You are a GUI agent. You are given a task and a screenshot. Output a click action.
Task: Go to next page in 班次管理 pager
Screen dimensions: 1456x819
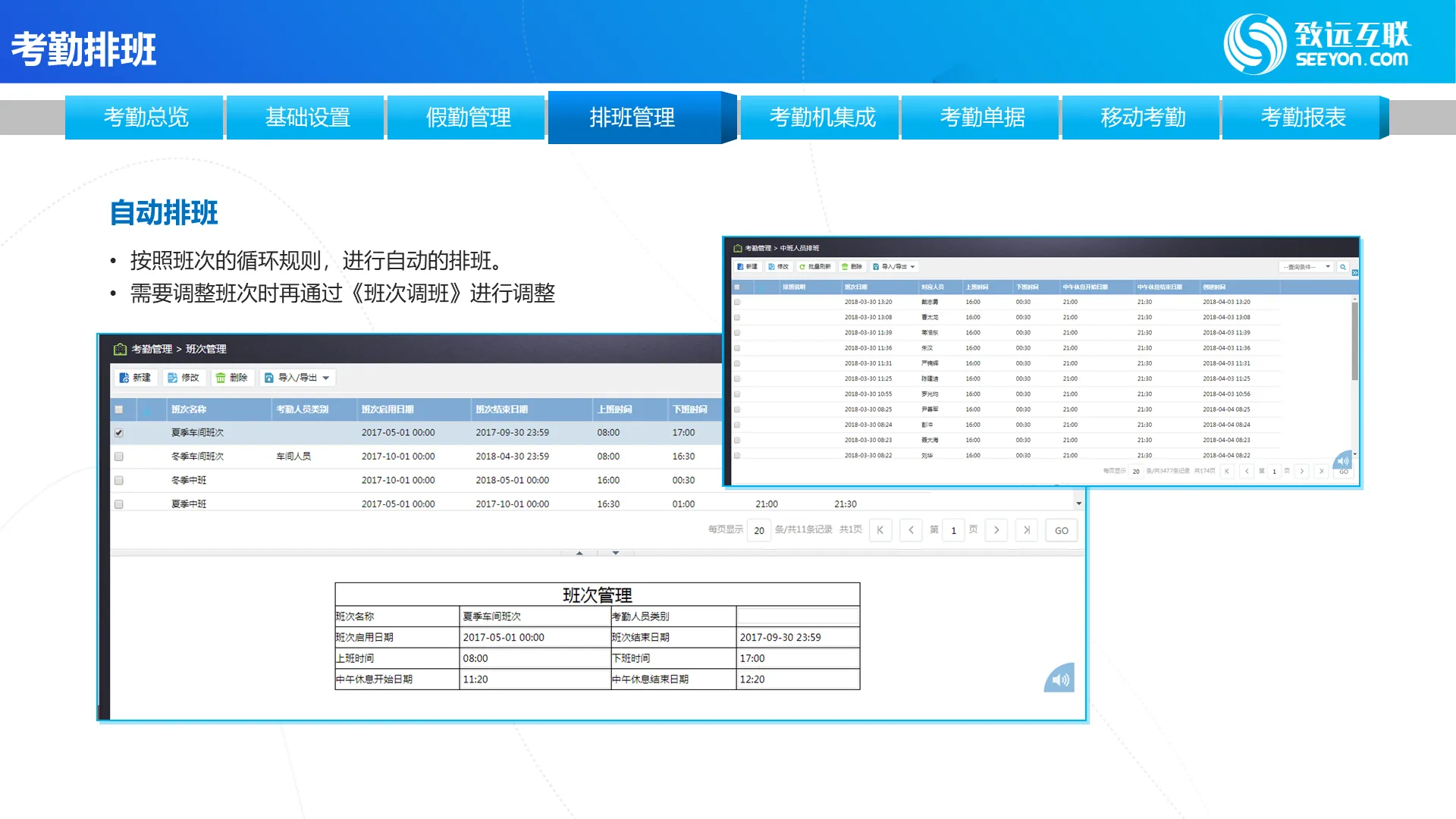tap(996, 530)
